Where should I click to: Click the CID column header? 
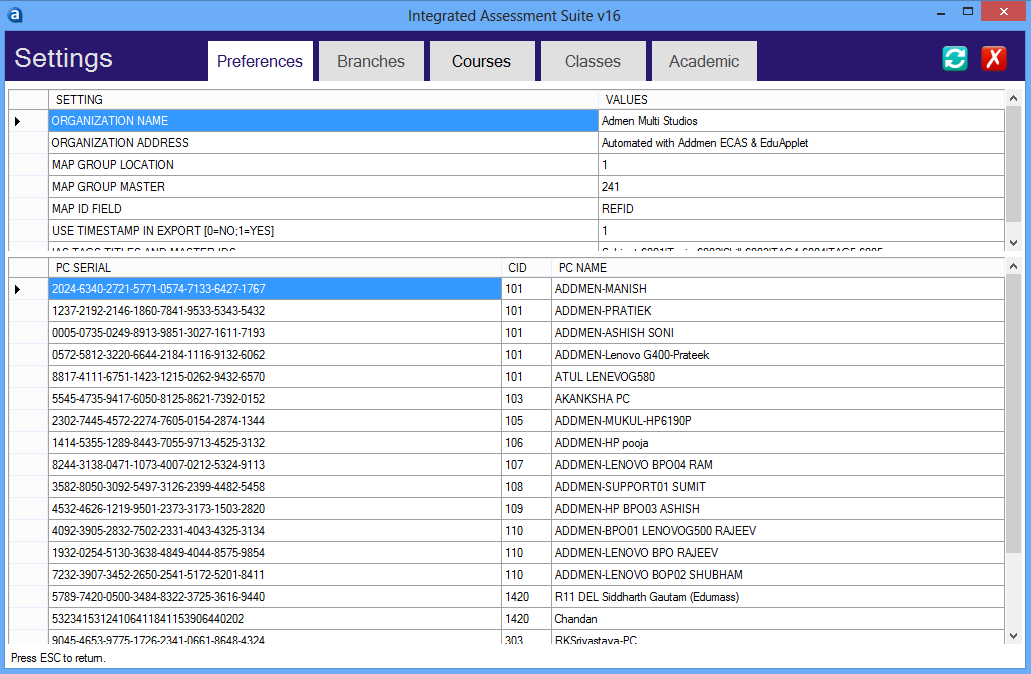[527, 268]
